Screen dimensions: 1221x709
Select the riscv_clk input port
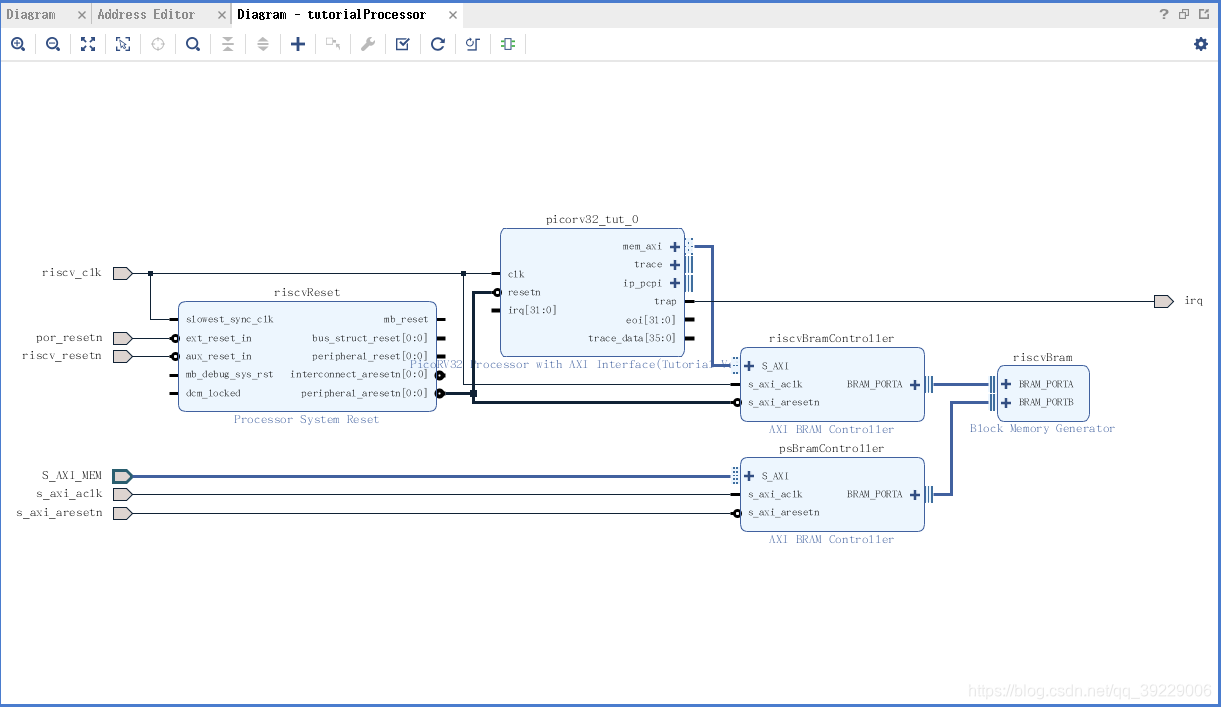(x=122, y=273)
